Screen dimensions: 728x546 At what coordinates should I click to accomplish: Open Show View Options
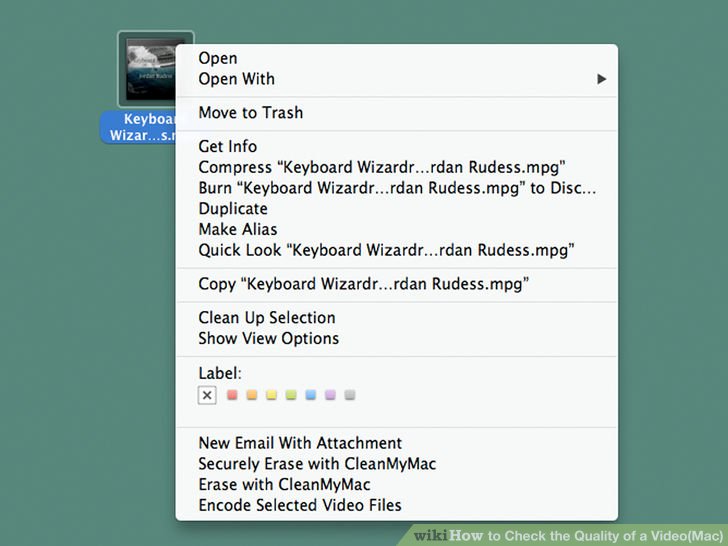pyautogui.click(x=397, y=338)
